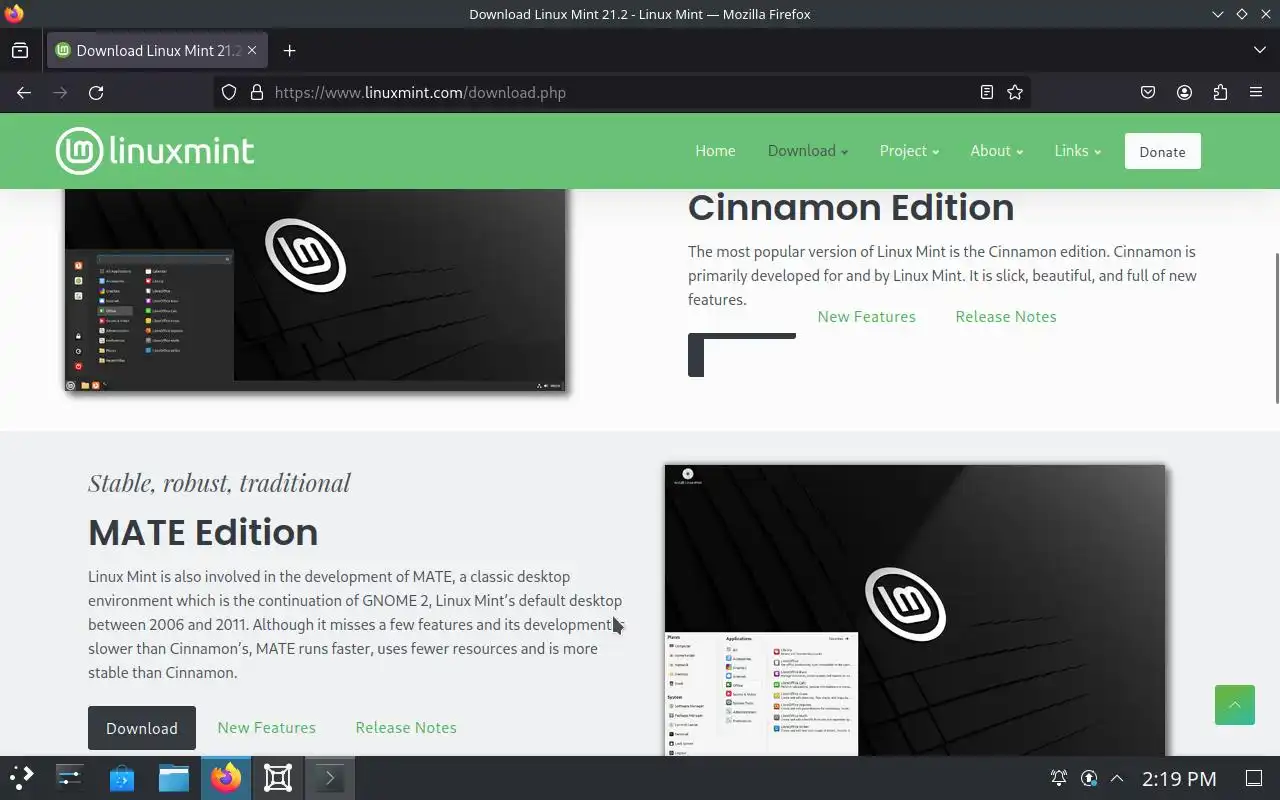
Task: Expand the Links navigation dropdown
Action: [1077, 151]
